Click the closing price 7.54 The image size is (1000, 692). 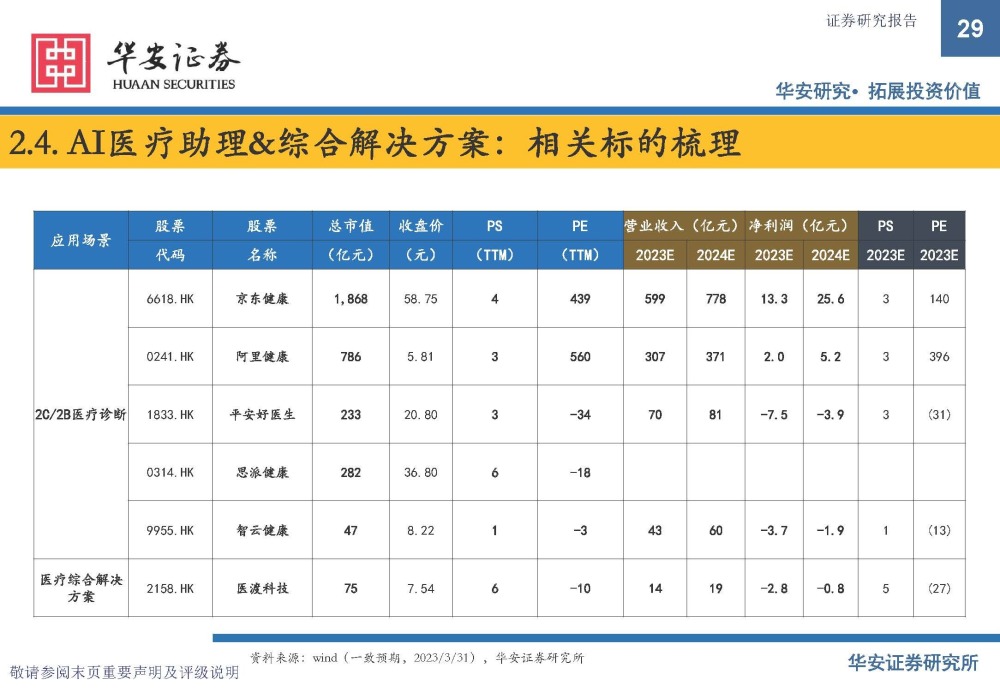[x=421, y=589]
